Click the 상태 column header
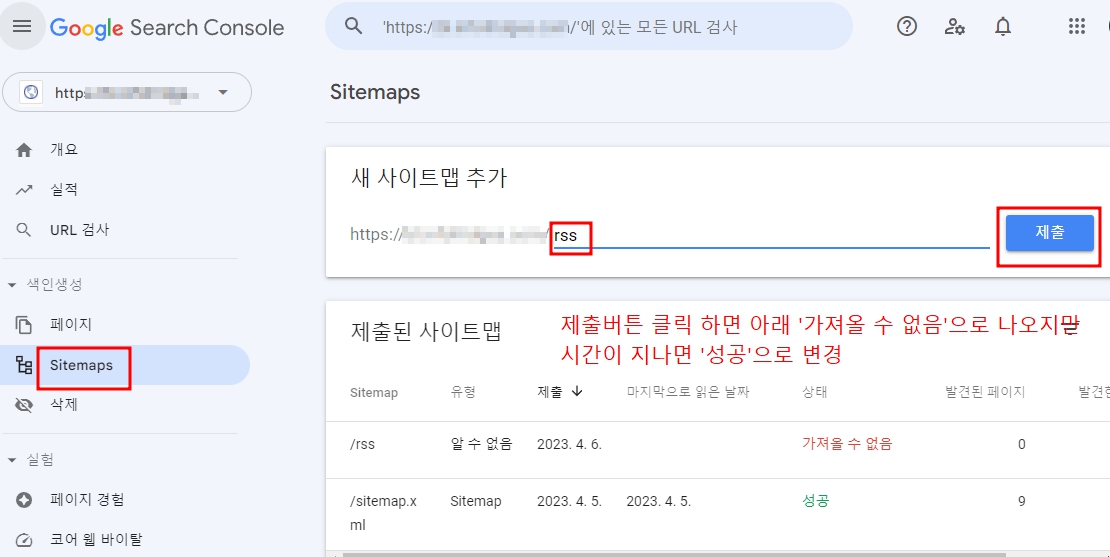Viewport: 1110px width, 557px height. pyautogui.click(x=814, y=392)
